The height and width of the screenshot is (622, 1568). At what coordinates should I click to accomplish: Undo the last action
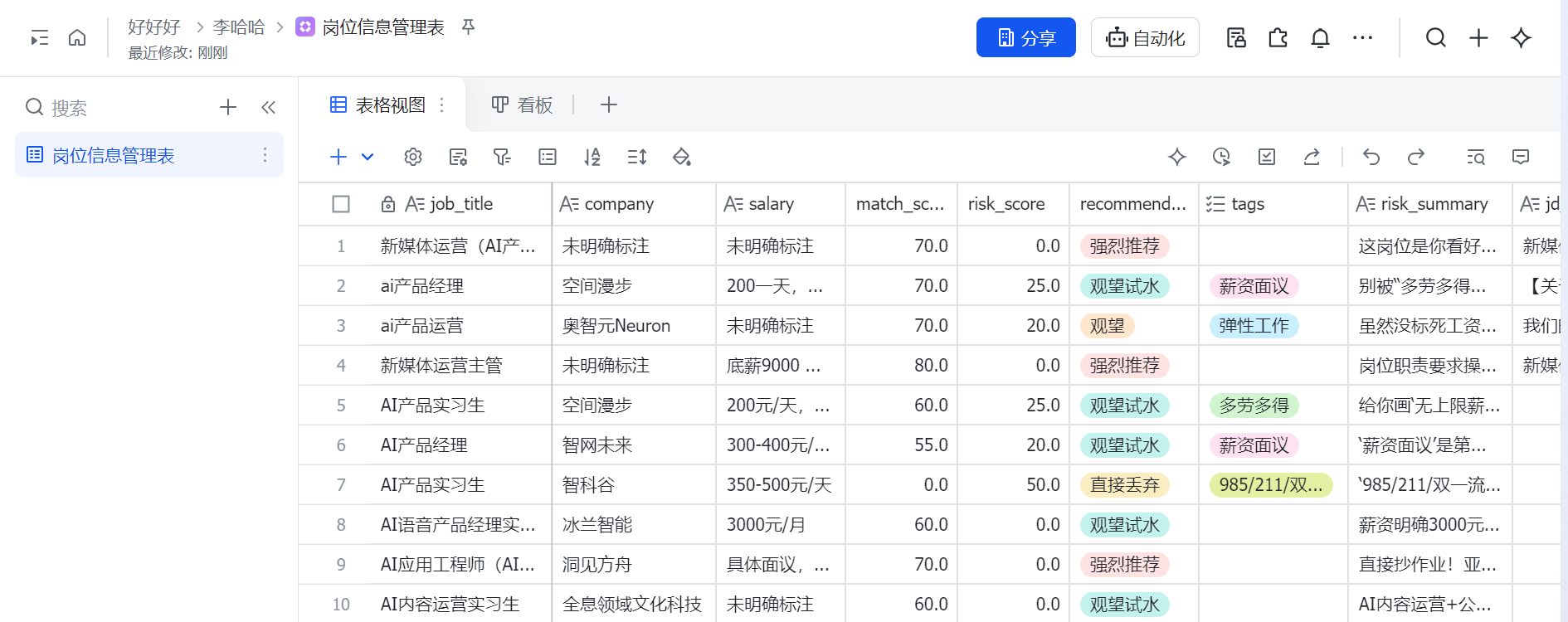coord(1371,157)
